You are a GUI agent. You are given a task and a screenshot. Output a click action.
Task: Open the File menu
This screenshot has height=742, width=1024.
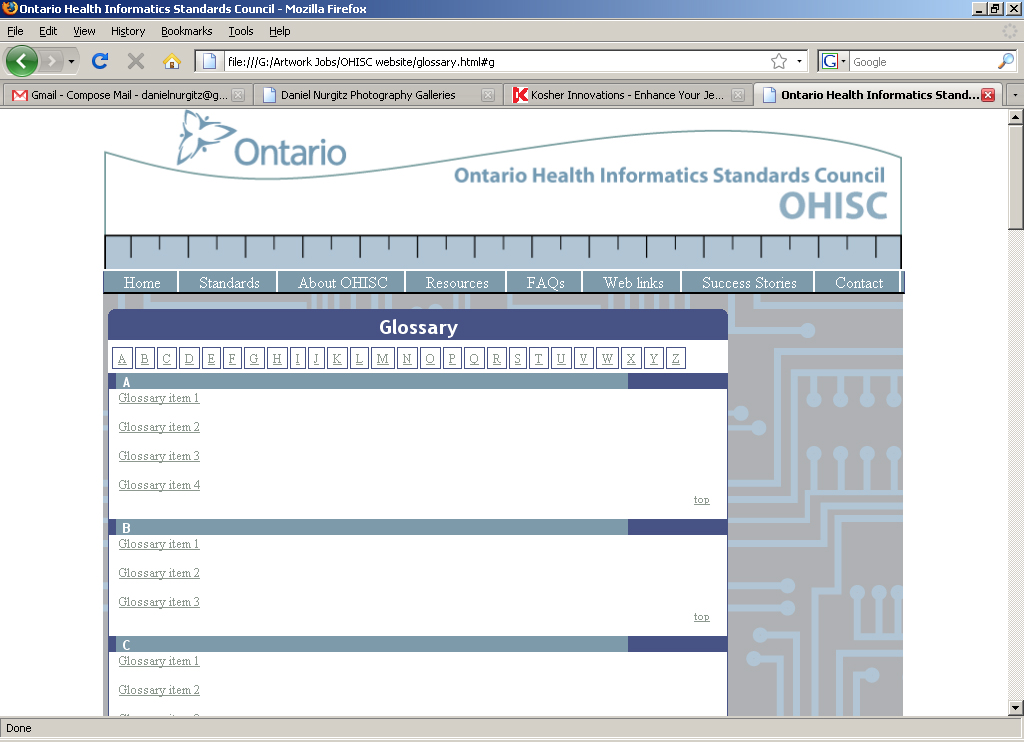coord(15,31)
